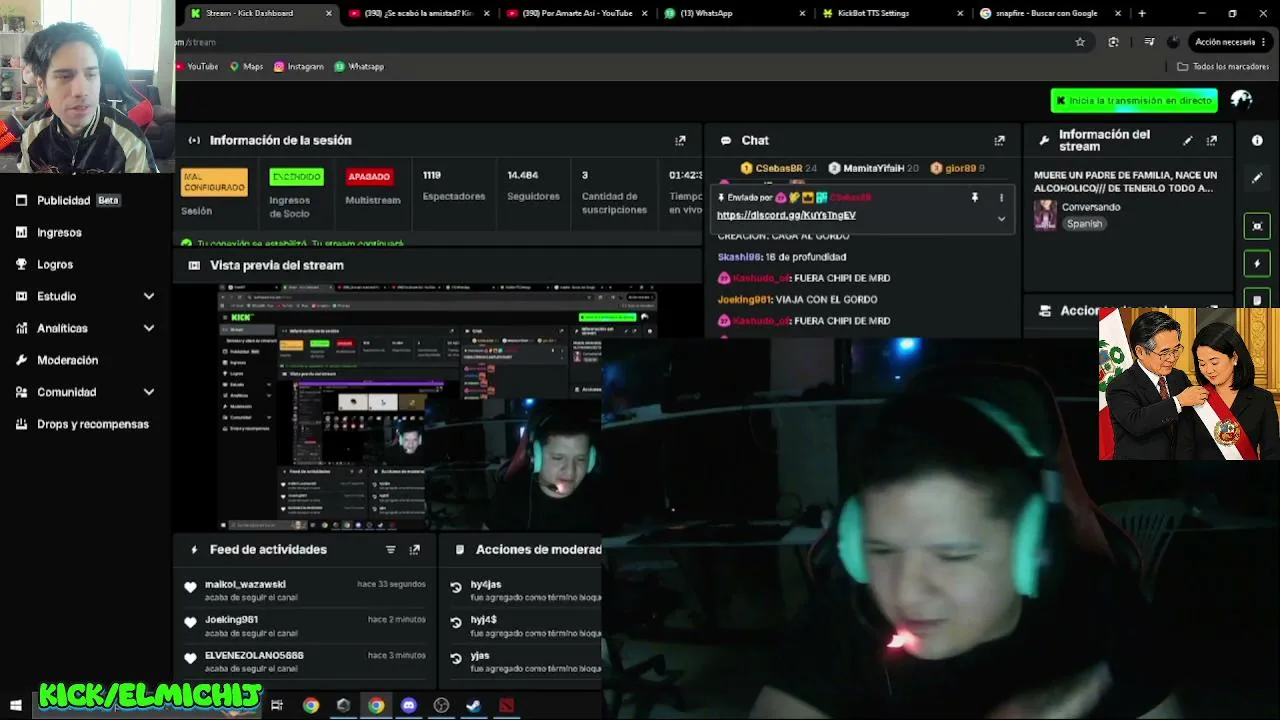The image size is (1280, 720).
Task: Click the Joeking981 follow entry
Action: (306, 626)
